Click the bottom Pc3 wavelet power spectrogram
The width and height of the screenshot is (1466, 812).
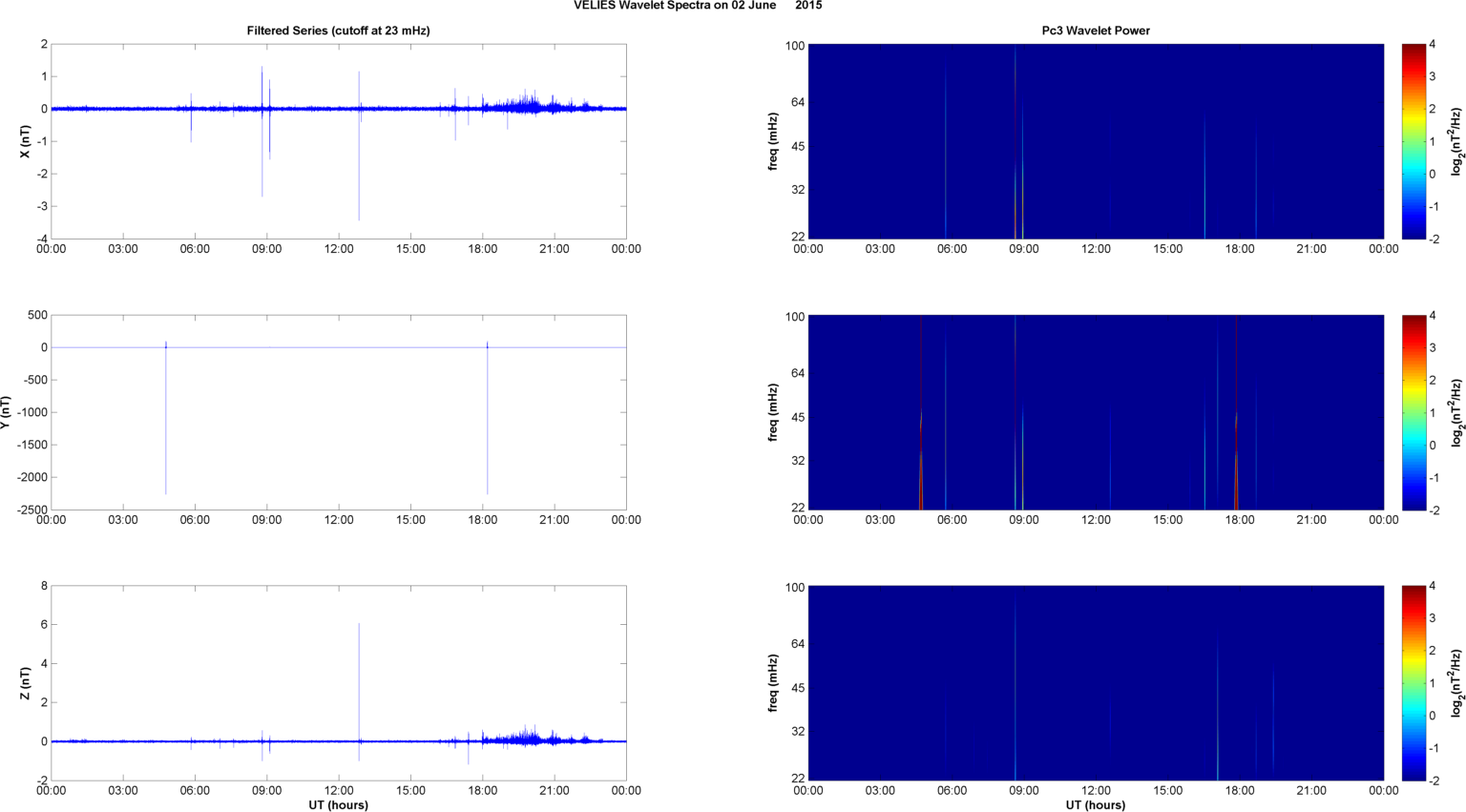coord(1096,683)
